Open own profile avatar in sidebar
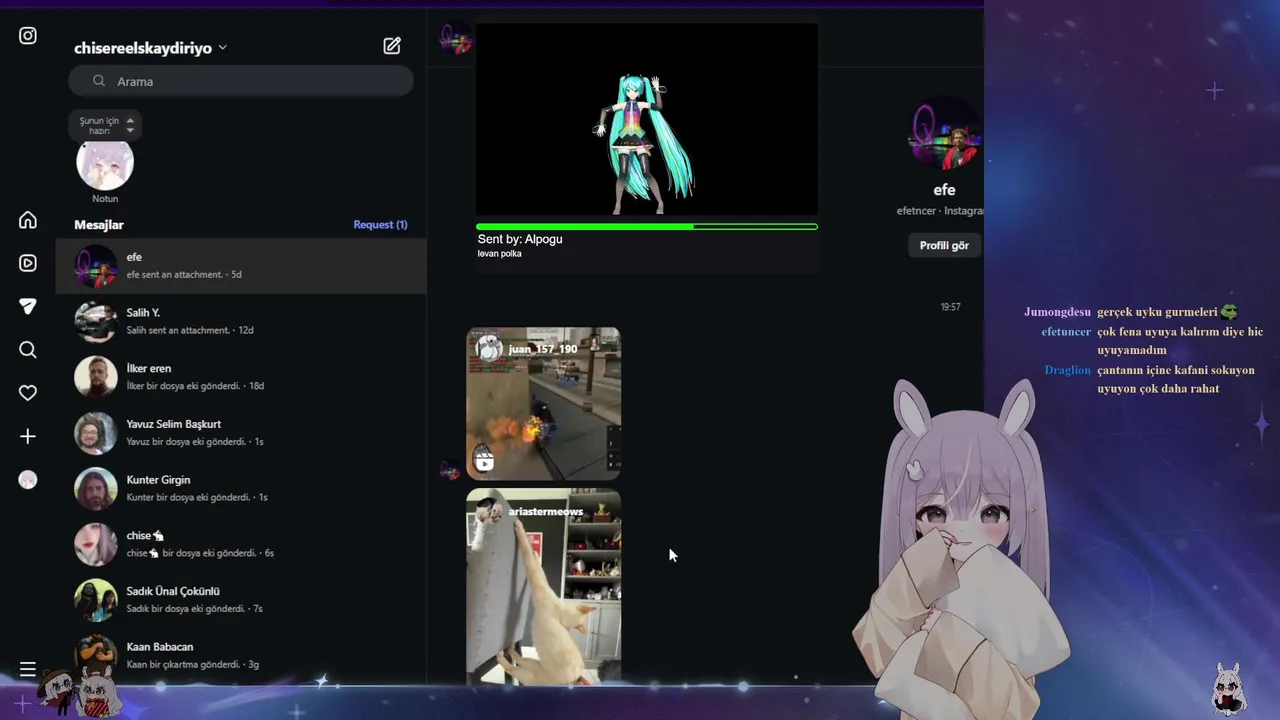This screenshot has height=720, width=1280. point(28,480)
